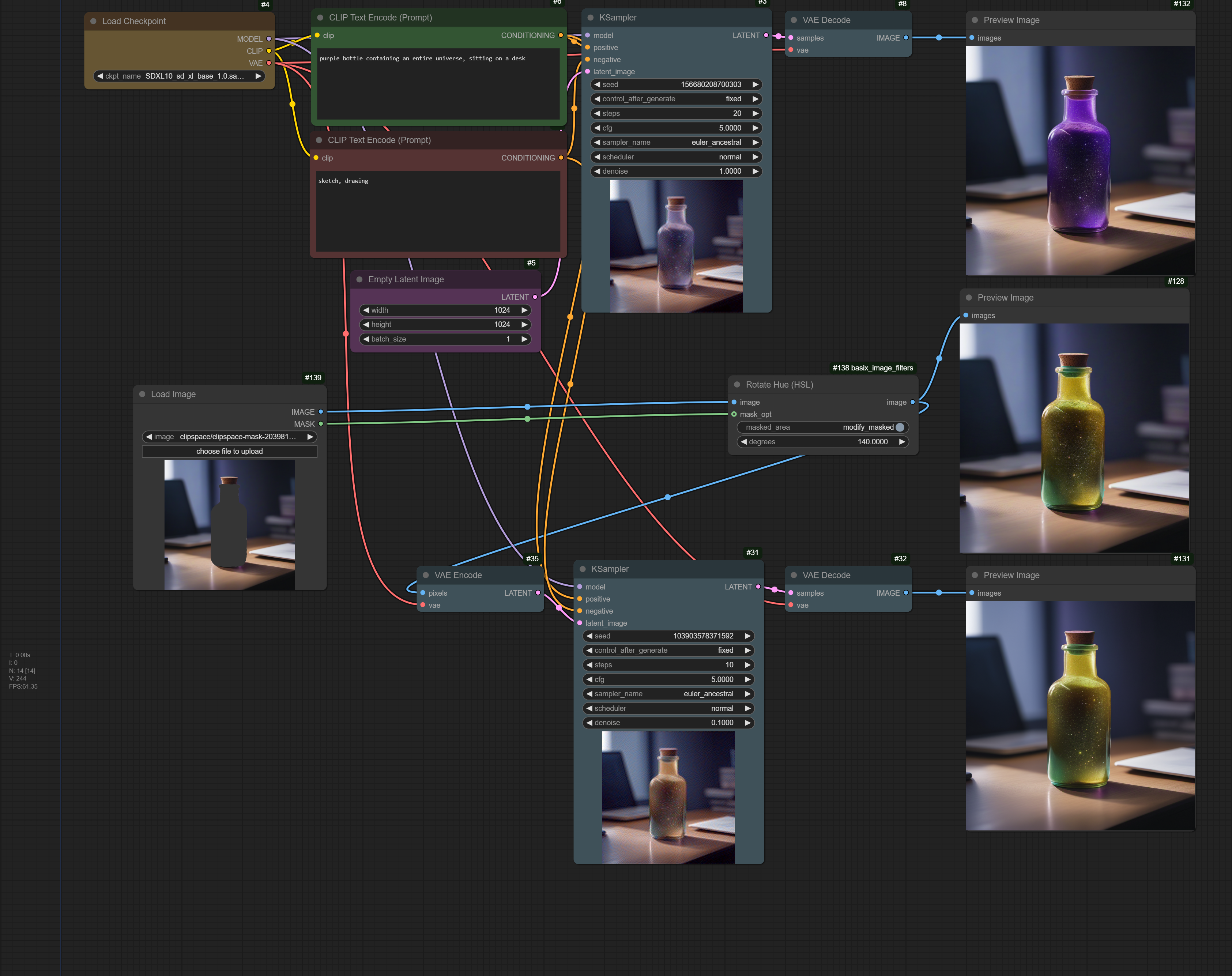Click bottom KSampler preview thumbnail
This screenshot has width=1232, height=976.
point(668,798)
